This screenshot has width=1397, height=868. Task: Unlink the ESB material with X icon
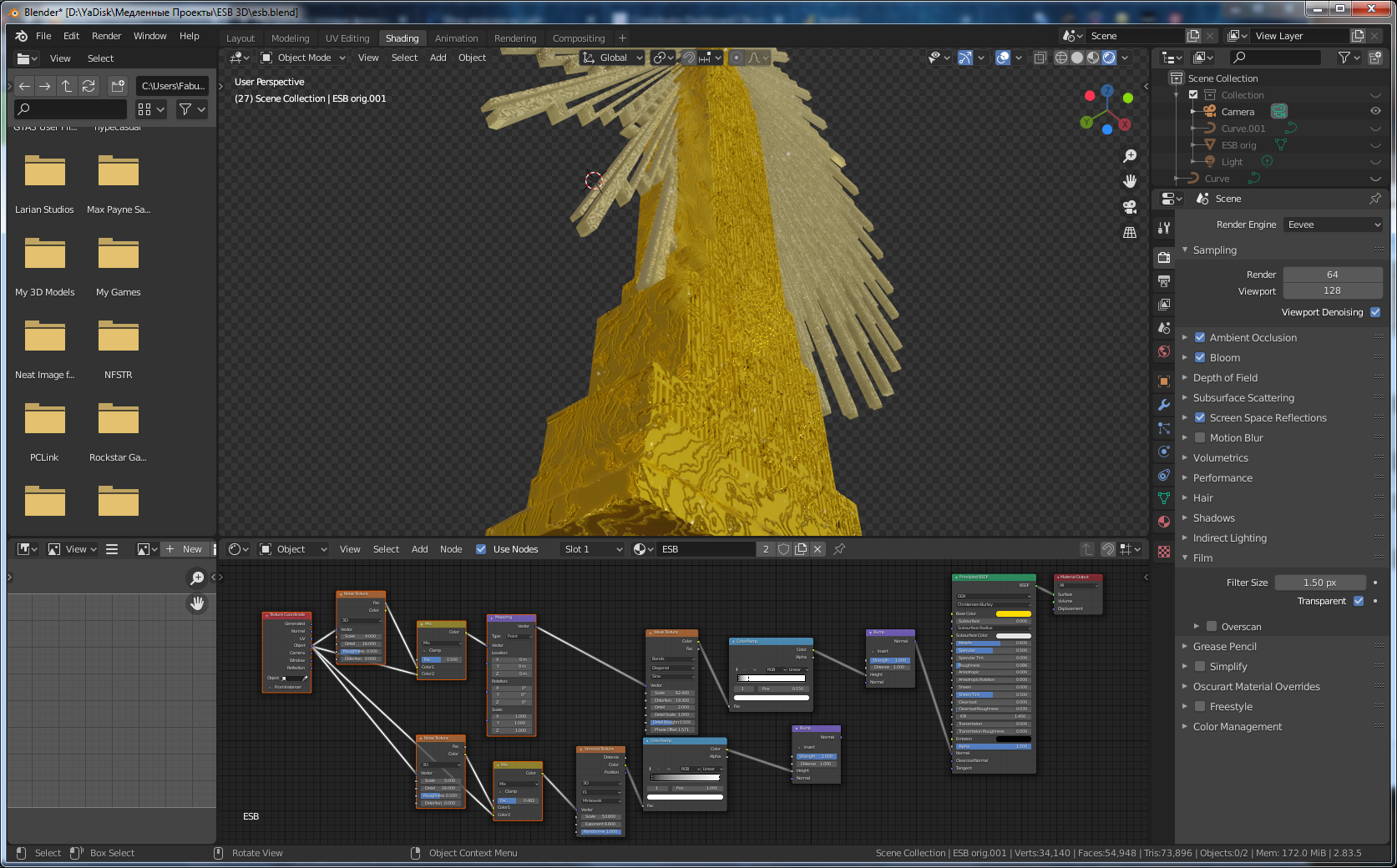pyautogui.click(x=817, y=549)
